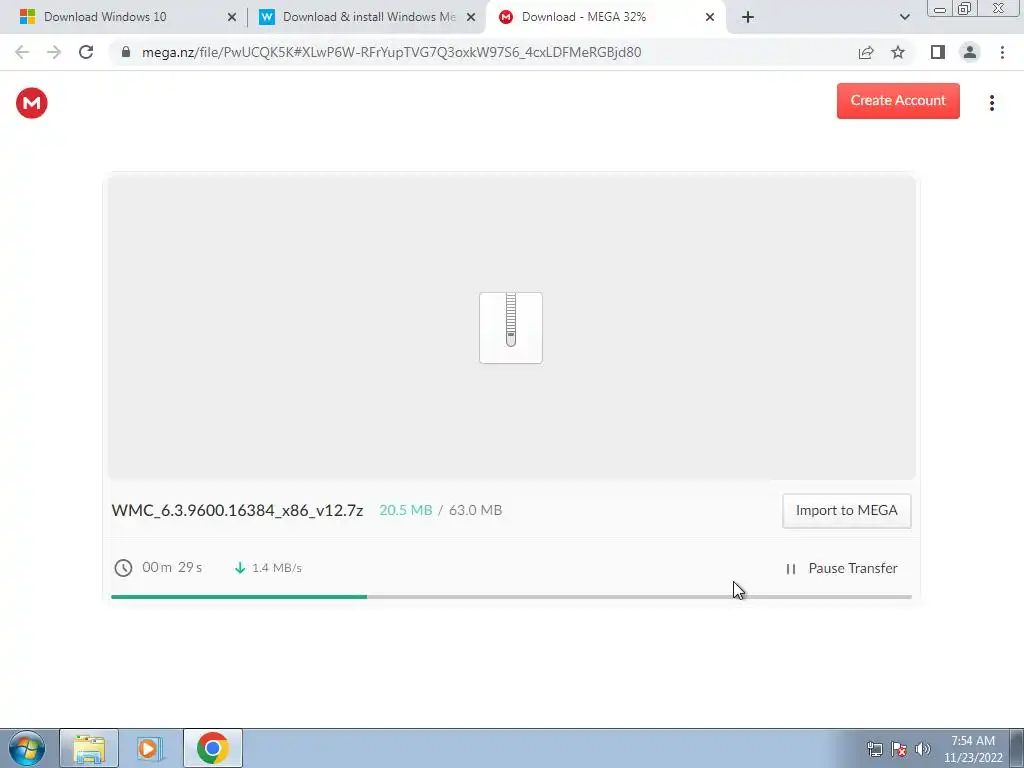Image resolution: width=1024 pixels, height=768 pixels.
Task: Launch Windows Media Player from taskbar
Action: pos(150,748)
